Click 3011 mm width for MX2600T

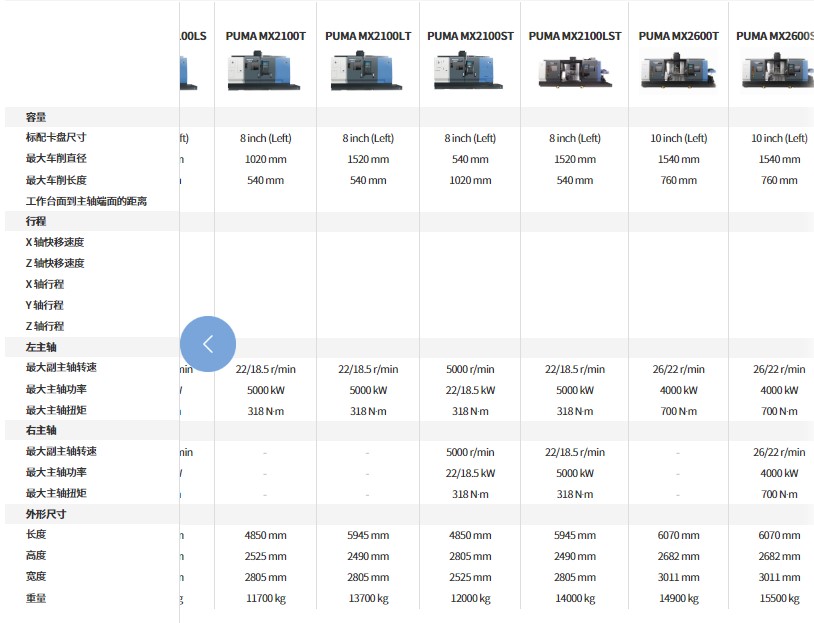(679, 577)
